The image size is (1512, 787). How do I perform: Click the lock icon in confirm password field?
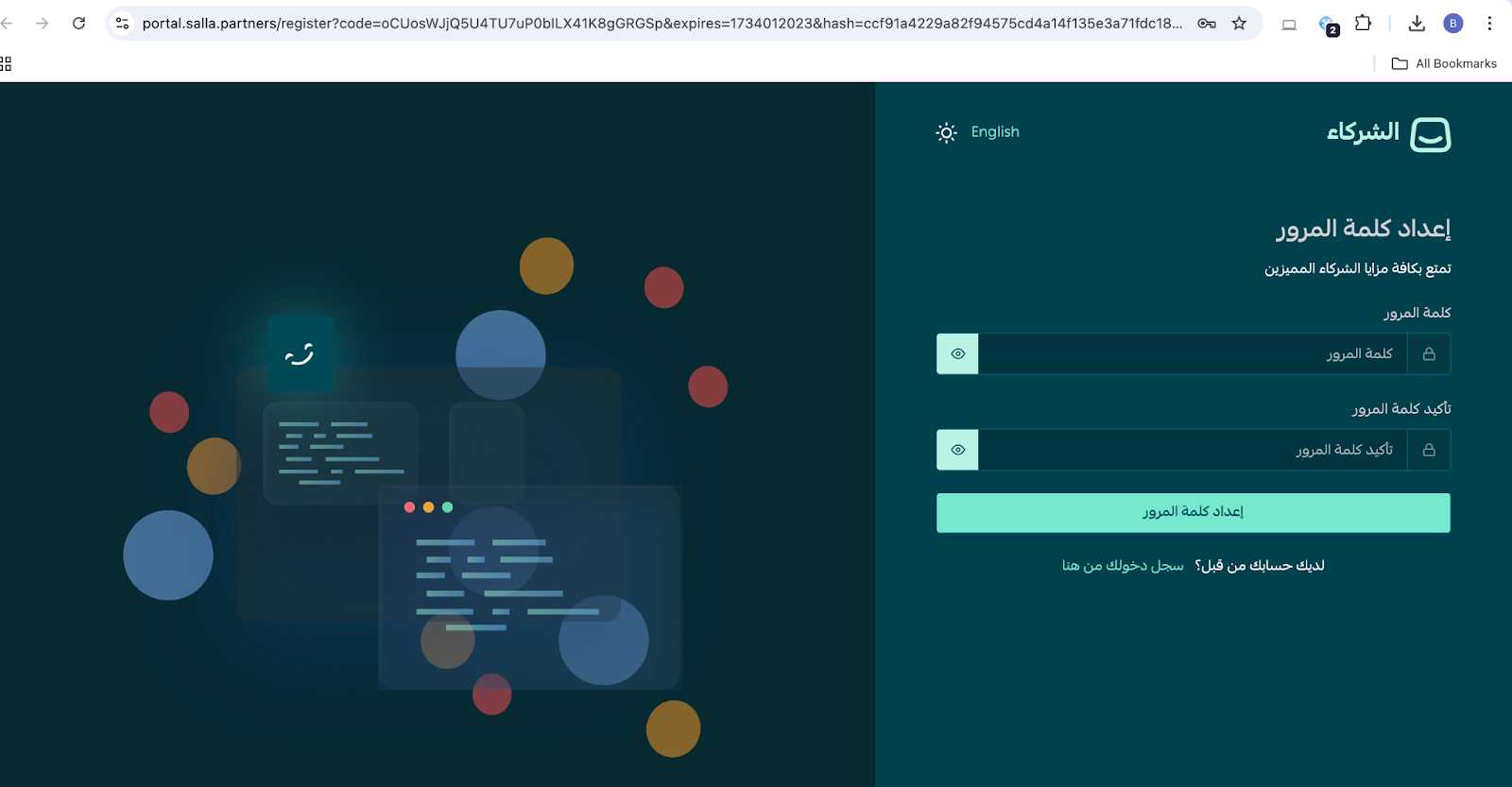(1429, 450)
